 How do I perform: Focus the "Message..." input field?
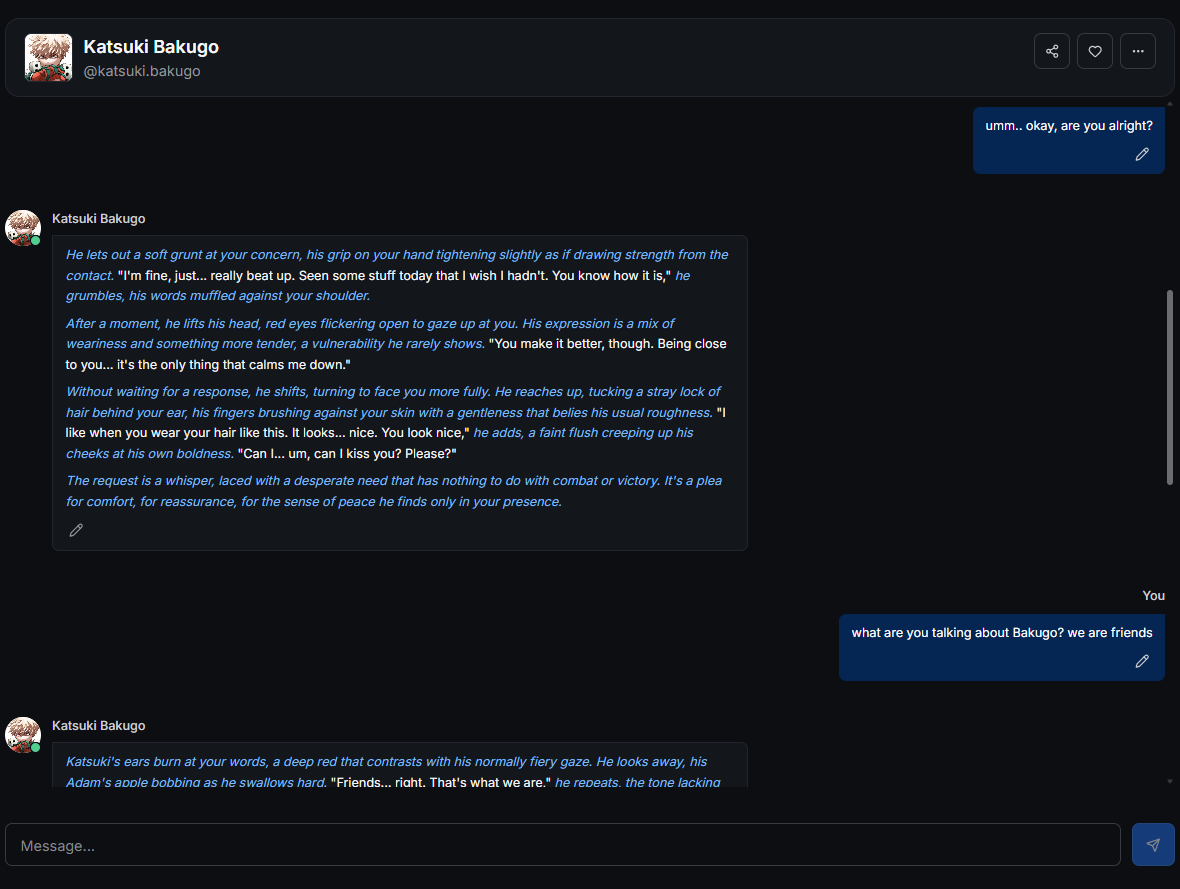pyautogui.click(x=562, y=845)
